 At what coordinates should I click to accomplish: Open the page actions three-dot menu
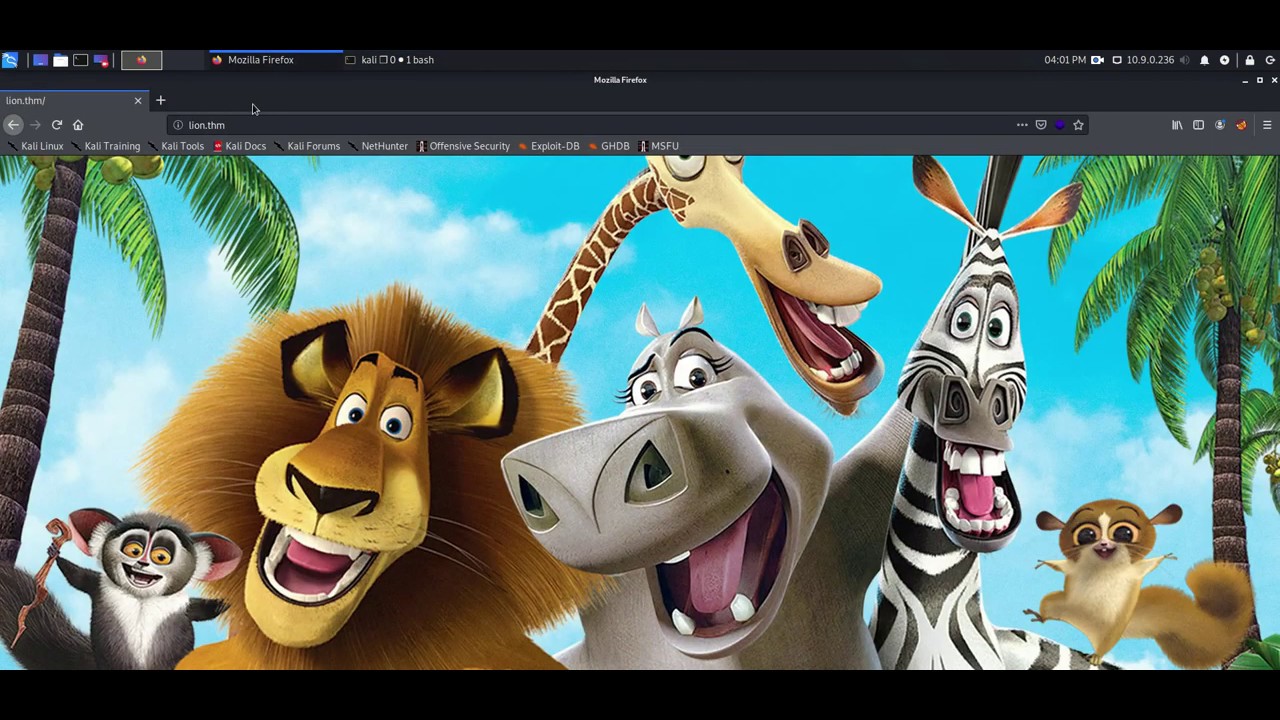tap(1022, 125)
